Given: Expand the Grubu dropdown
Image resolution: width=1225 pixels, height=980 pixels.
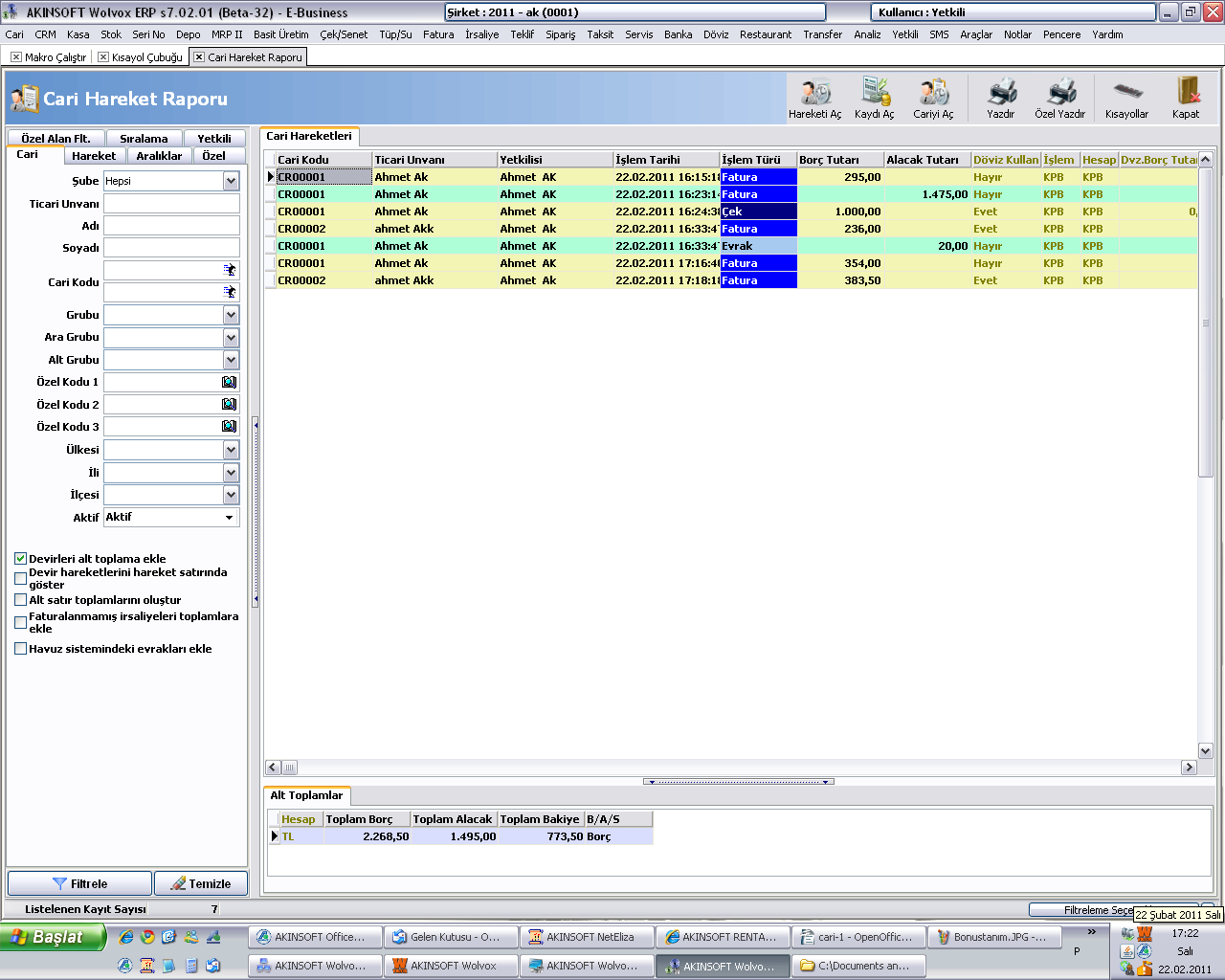Looking at the screenshot, I should tap(231, 315).
